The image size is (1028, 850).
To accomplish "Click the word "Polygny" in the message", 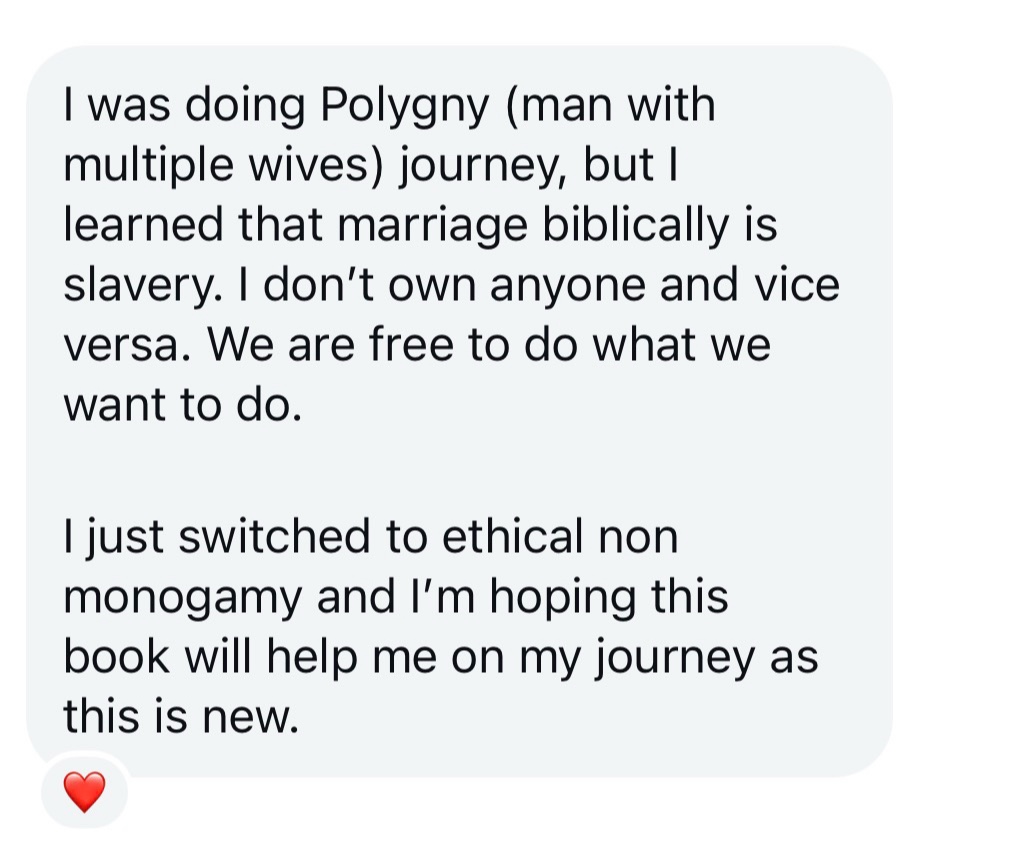I will click(x=405, y=106).
